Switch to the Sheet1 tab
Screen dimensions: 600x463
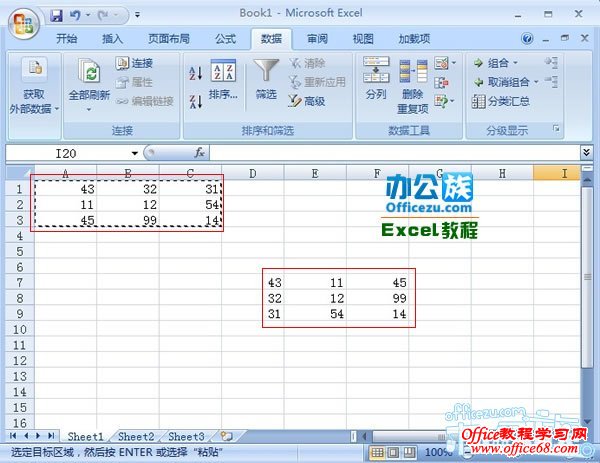[x=85, y=436]
